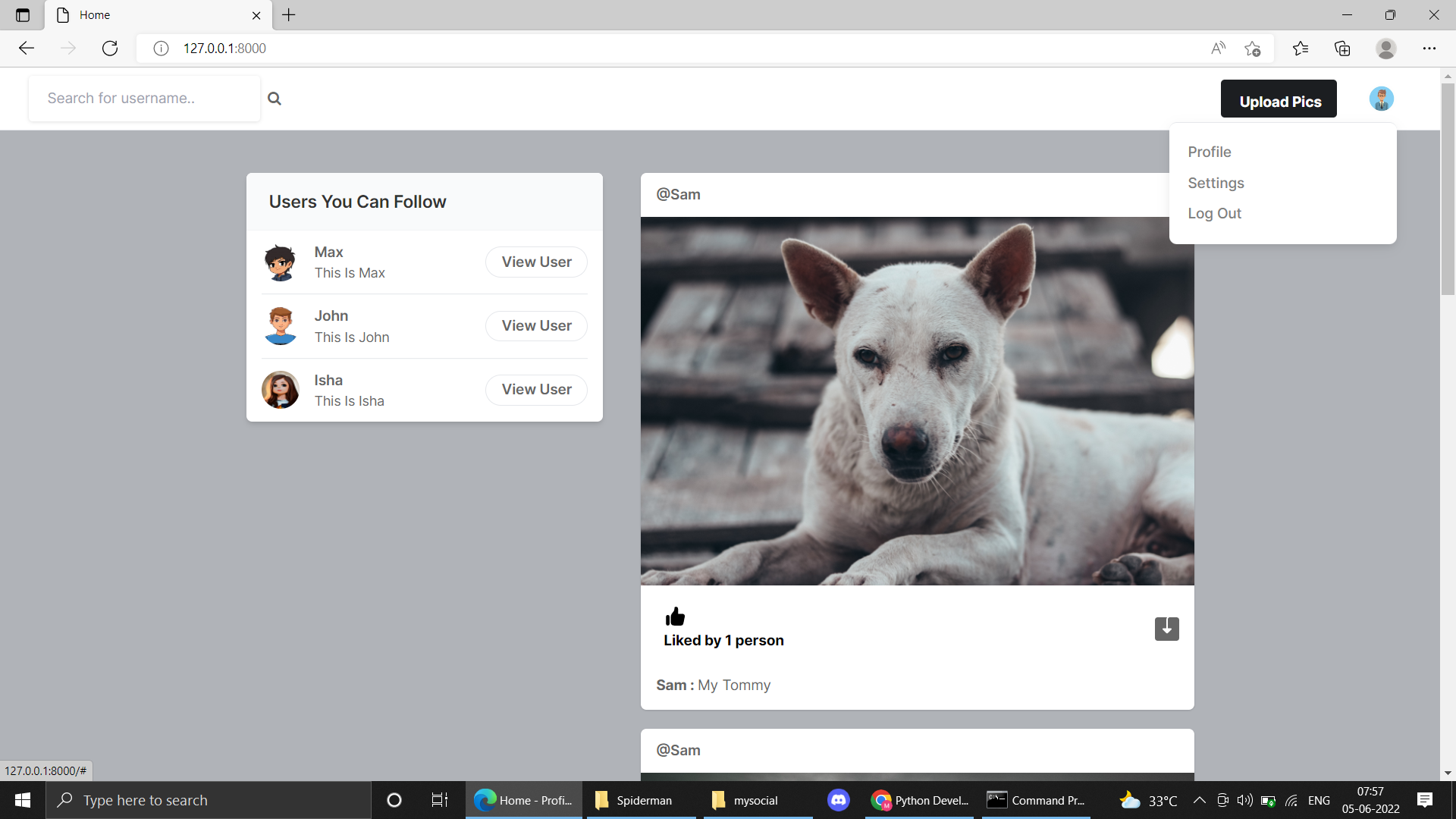View user Max's profile
The width and height of the screenshot is (1456, 819).
click(536, 262)
